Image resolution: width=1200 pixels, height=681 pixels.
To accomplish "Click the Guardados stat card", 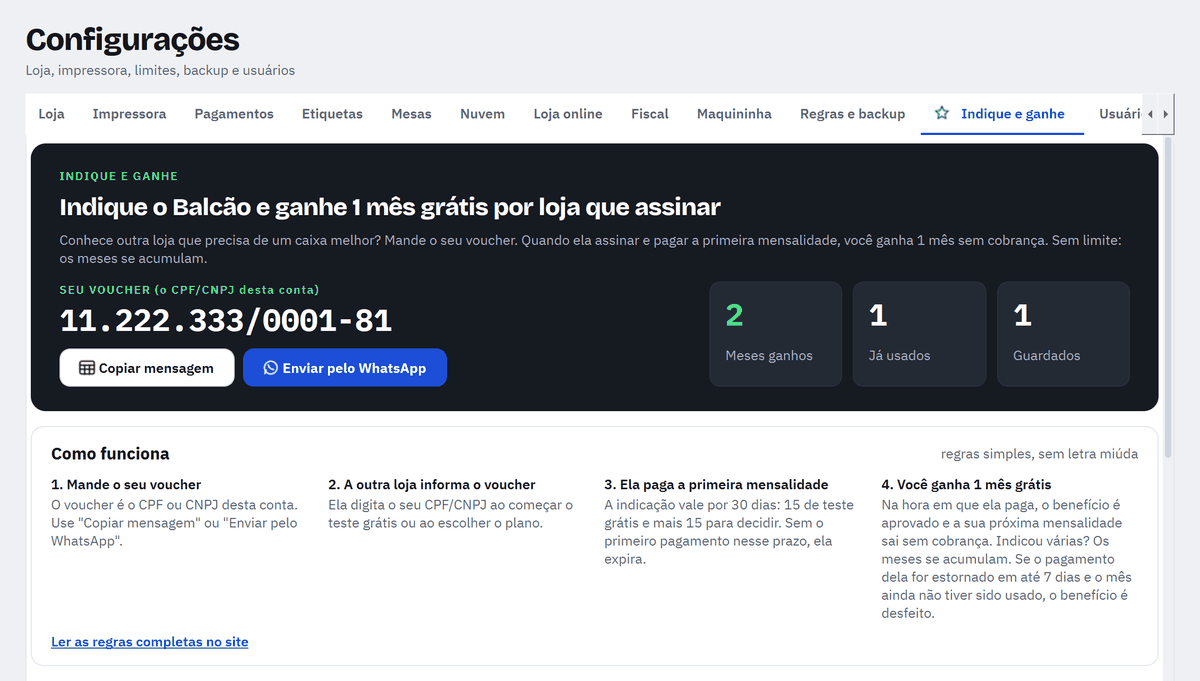I will [1064, 334].
